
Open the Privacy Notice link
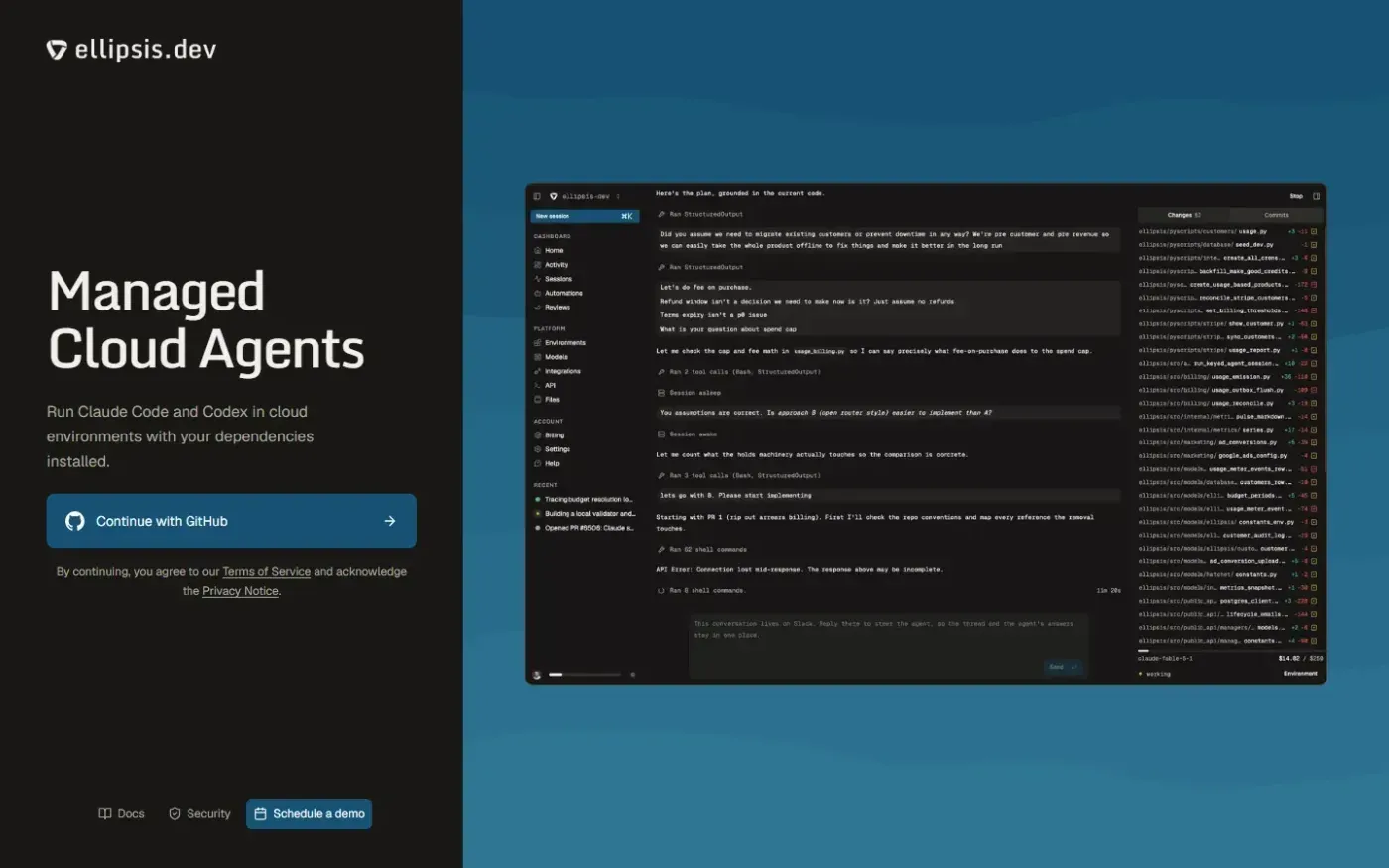coord(240,591)
